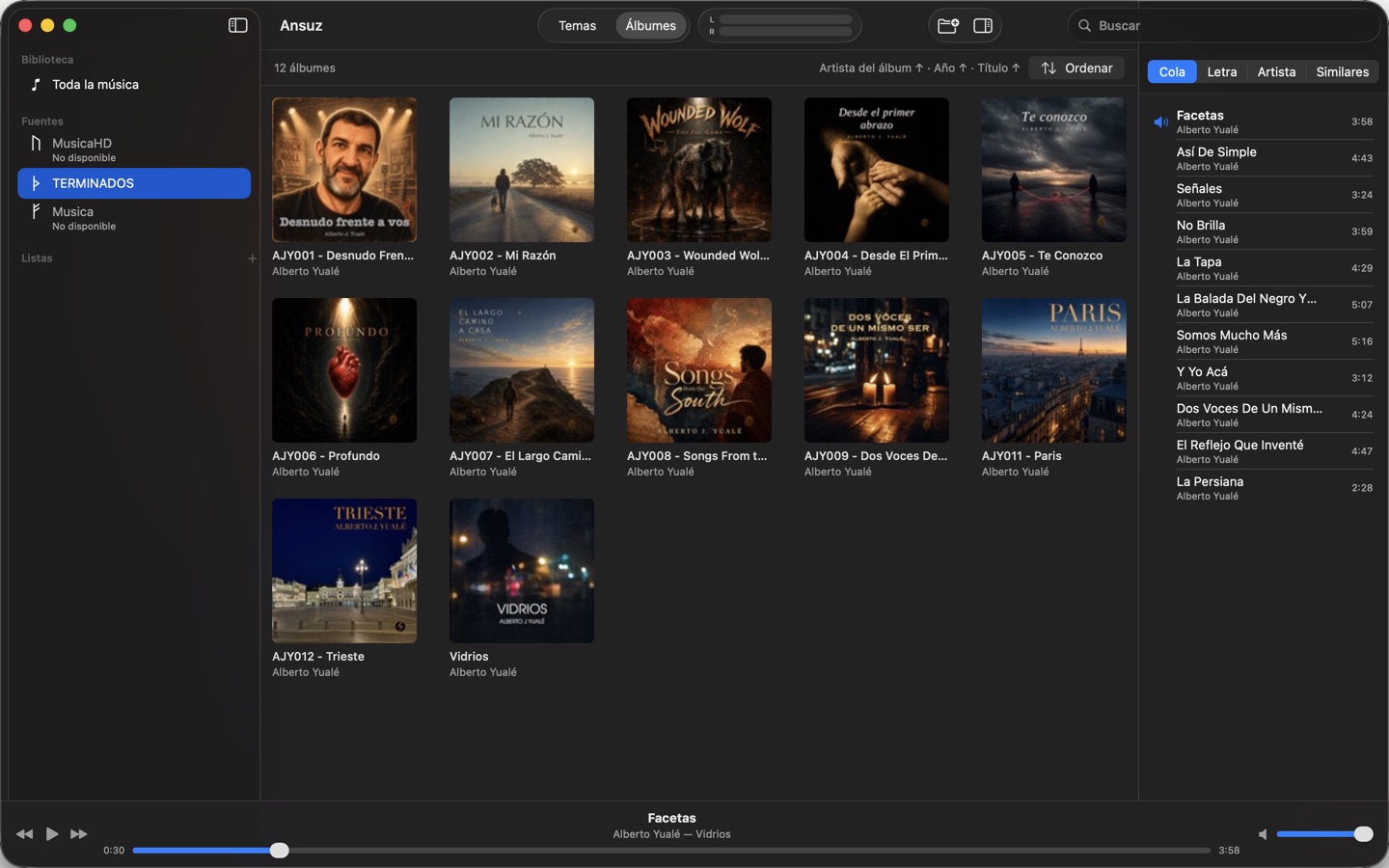Click the 12 álbumes count label
Screen dimensions: 1389x868
tap(305, 68)
